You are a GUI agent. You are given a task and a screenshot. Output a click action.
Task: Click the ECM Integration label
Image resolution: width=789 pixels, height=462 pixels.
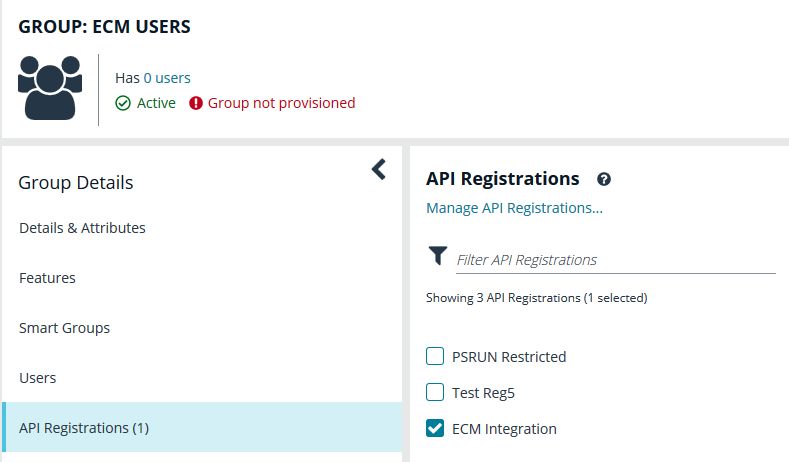(x=504, y=429)
